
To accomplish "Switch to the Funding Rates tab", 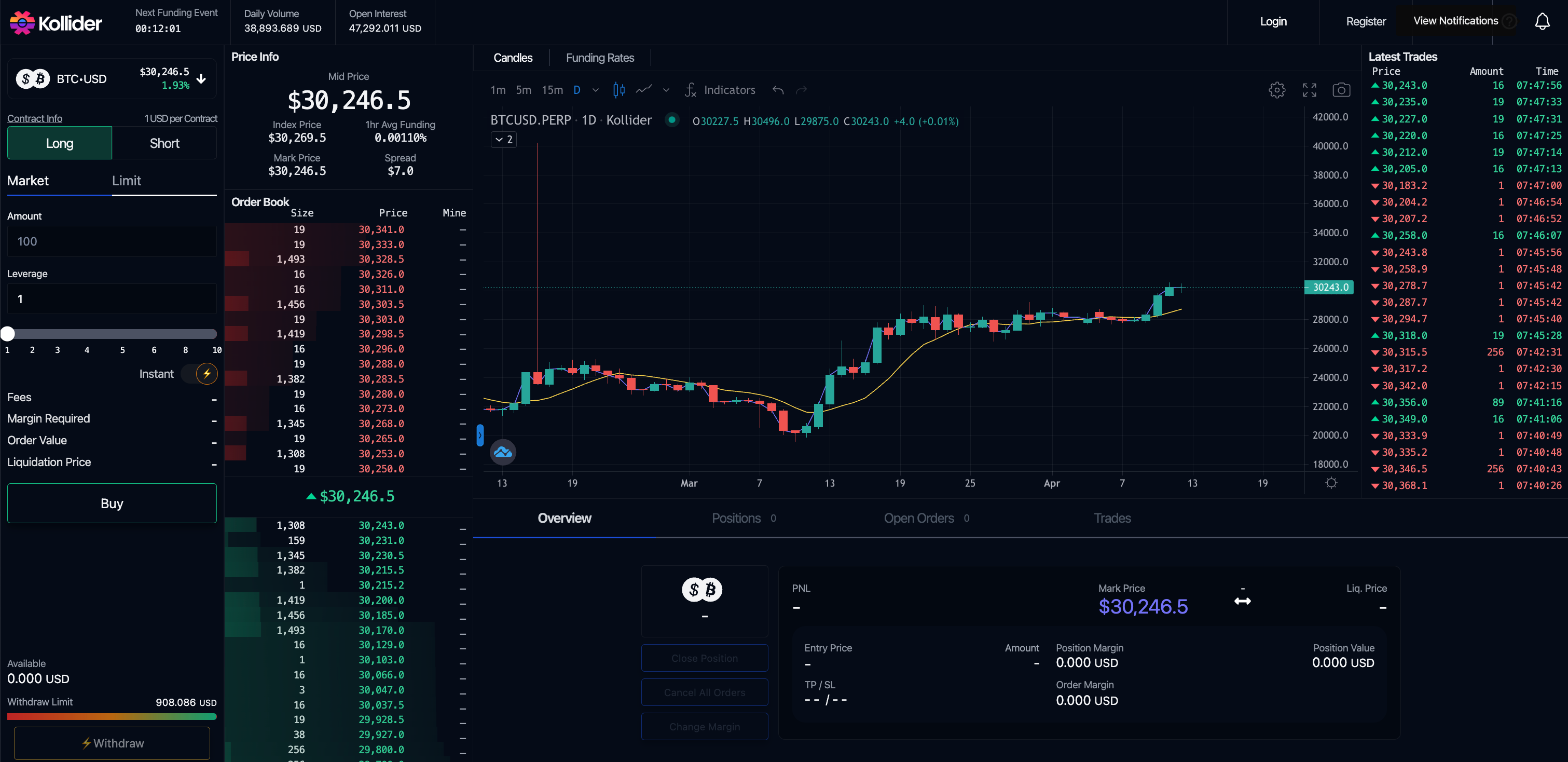I will click(600, 58).
